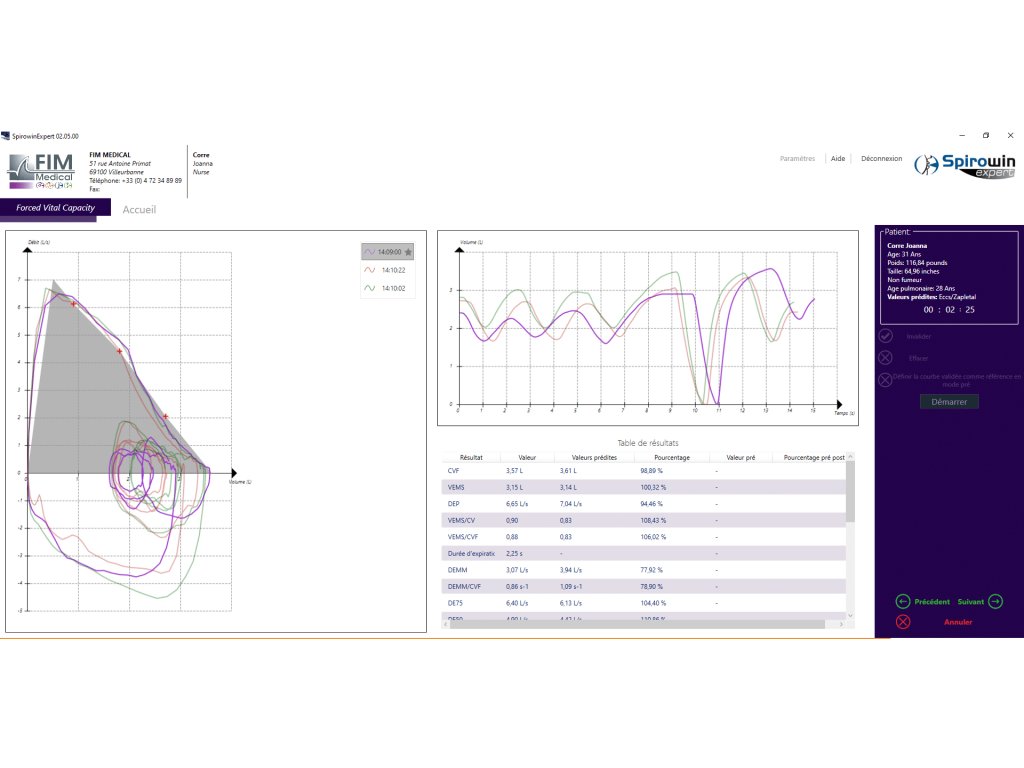Image resolution: width=1024 pixels, height=768 pixels.
Task: Click the Démarrer button
Action: pos(949,402)
